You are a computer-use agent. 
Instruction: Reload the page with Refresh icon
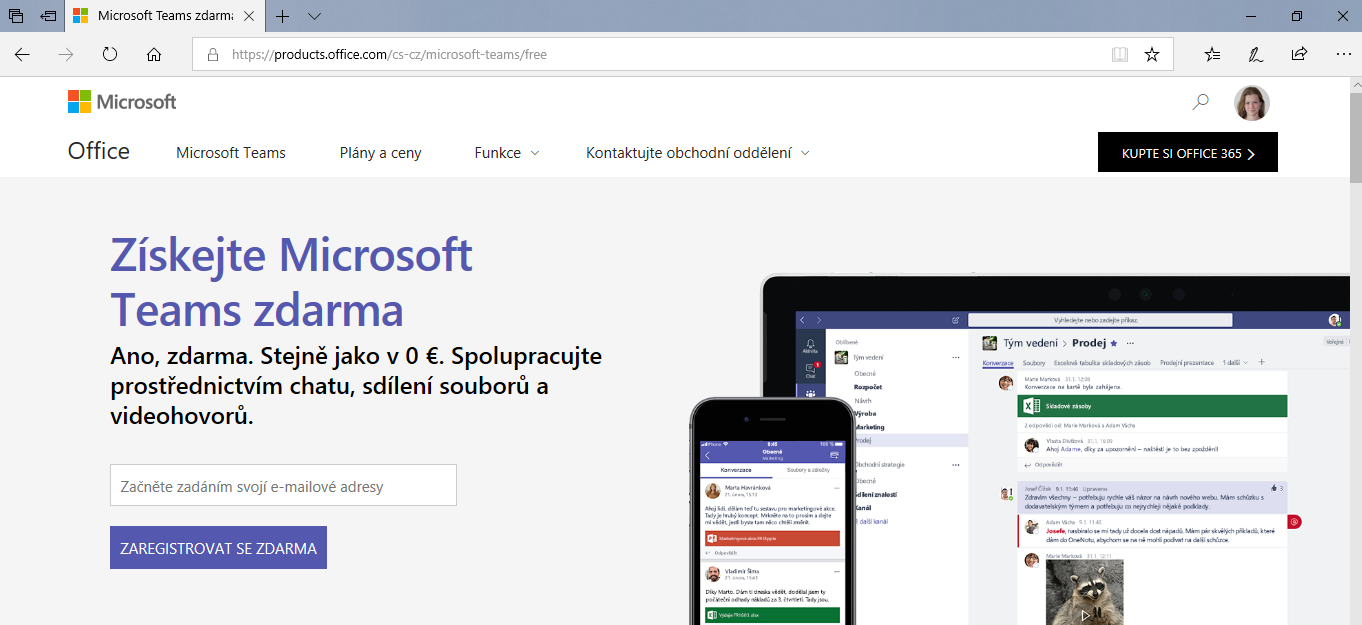[x=110, y=54]
